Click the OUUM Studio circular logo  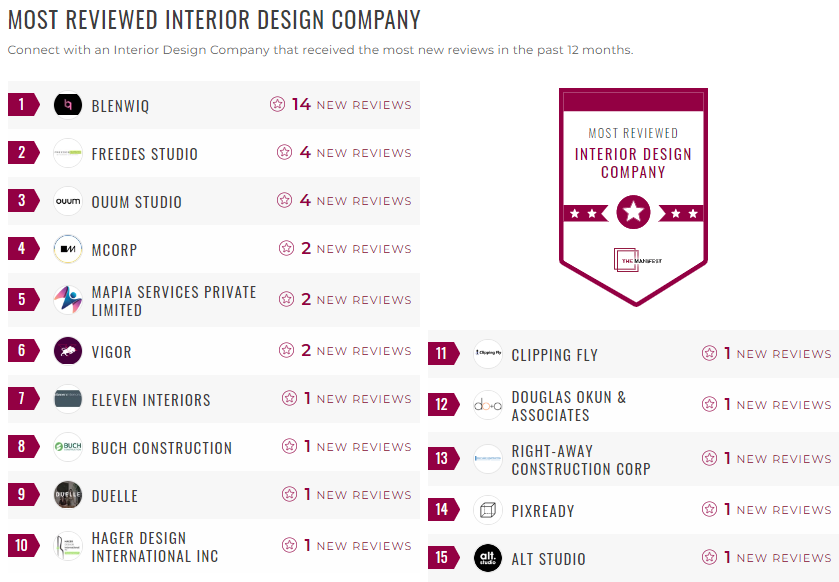click(68, 200)
